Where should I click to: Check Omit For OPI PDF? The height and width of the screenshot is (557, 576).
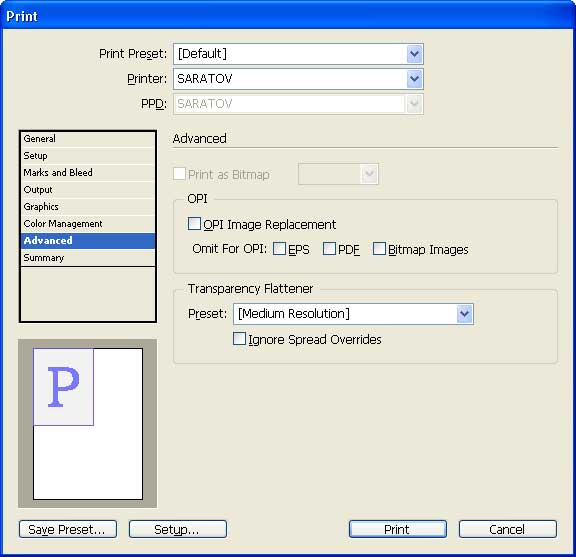tap(329, 249)
